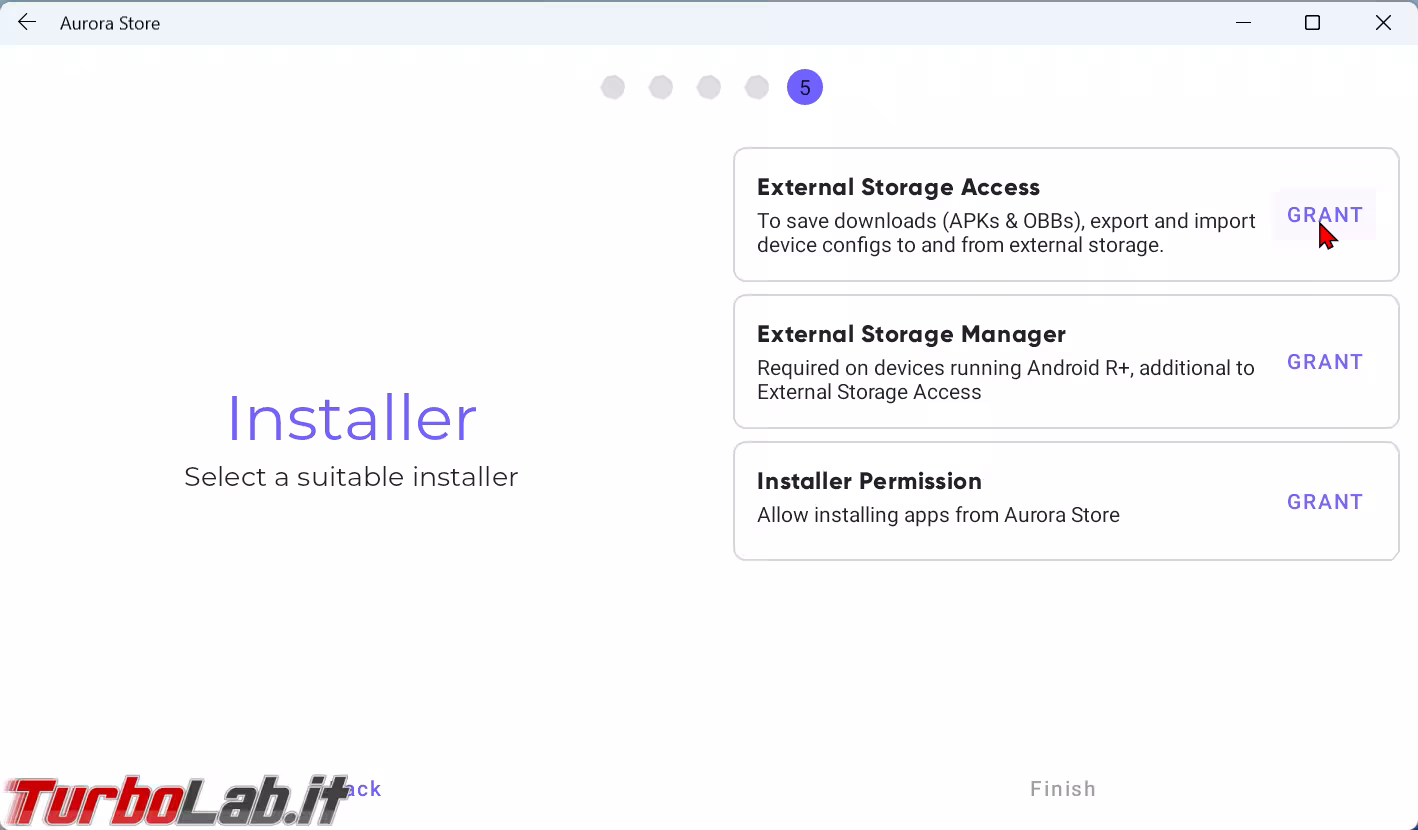Click the TurboLab.it watermark logo
1418x830 pixels.
click(x=175, y=800)
